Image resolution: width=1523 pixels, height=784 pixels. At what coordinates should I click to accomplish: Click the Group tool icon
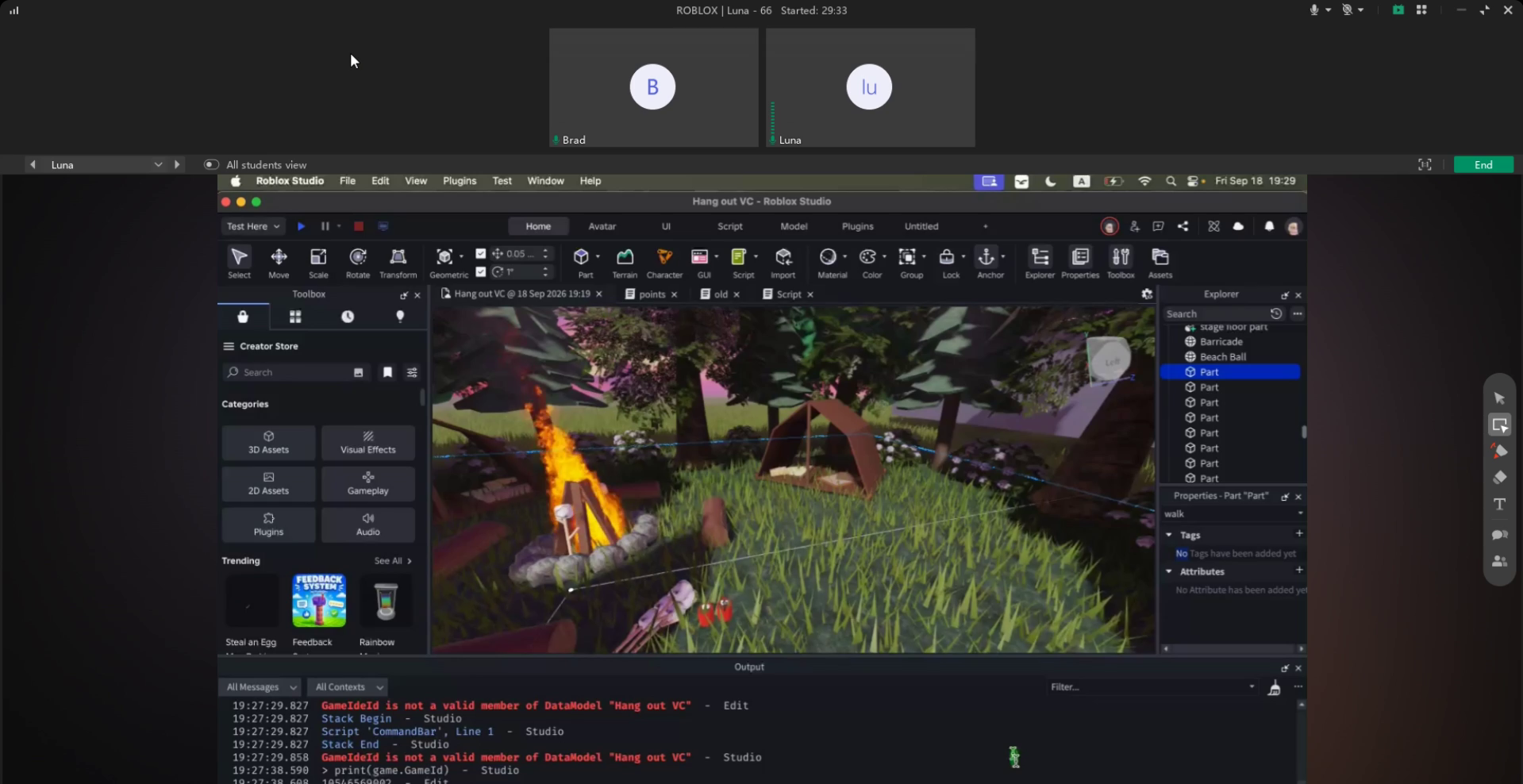pyautogui.click(x=907, y=257)
